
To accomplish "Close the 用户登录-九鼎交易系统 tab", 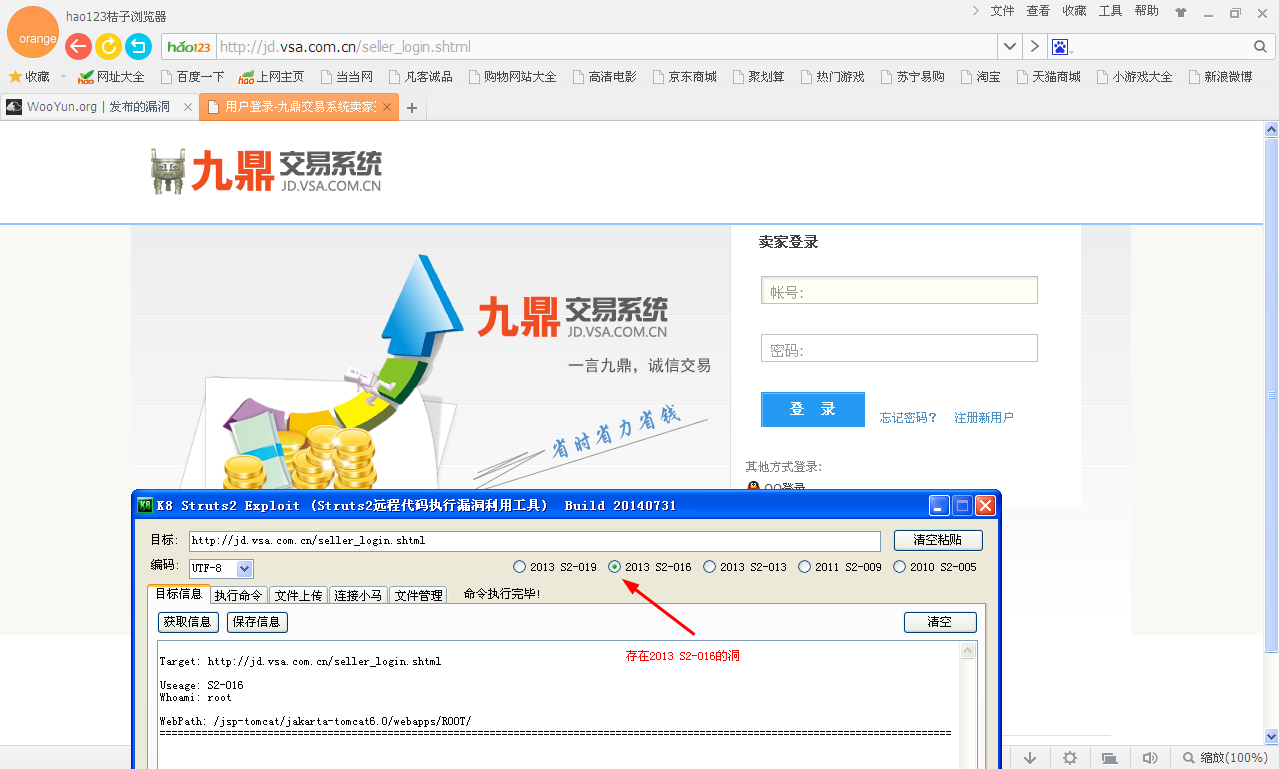I will (x=386, y=107).
